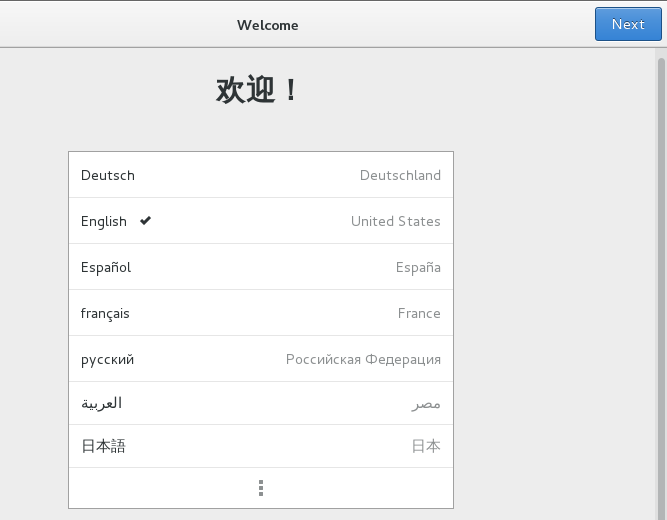Click the 日本 region label
Image resolution: width=667 pixels, height=520 pixels.
(x=426, y=446)
